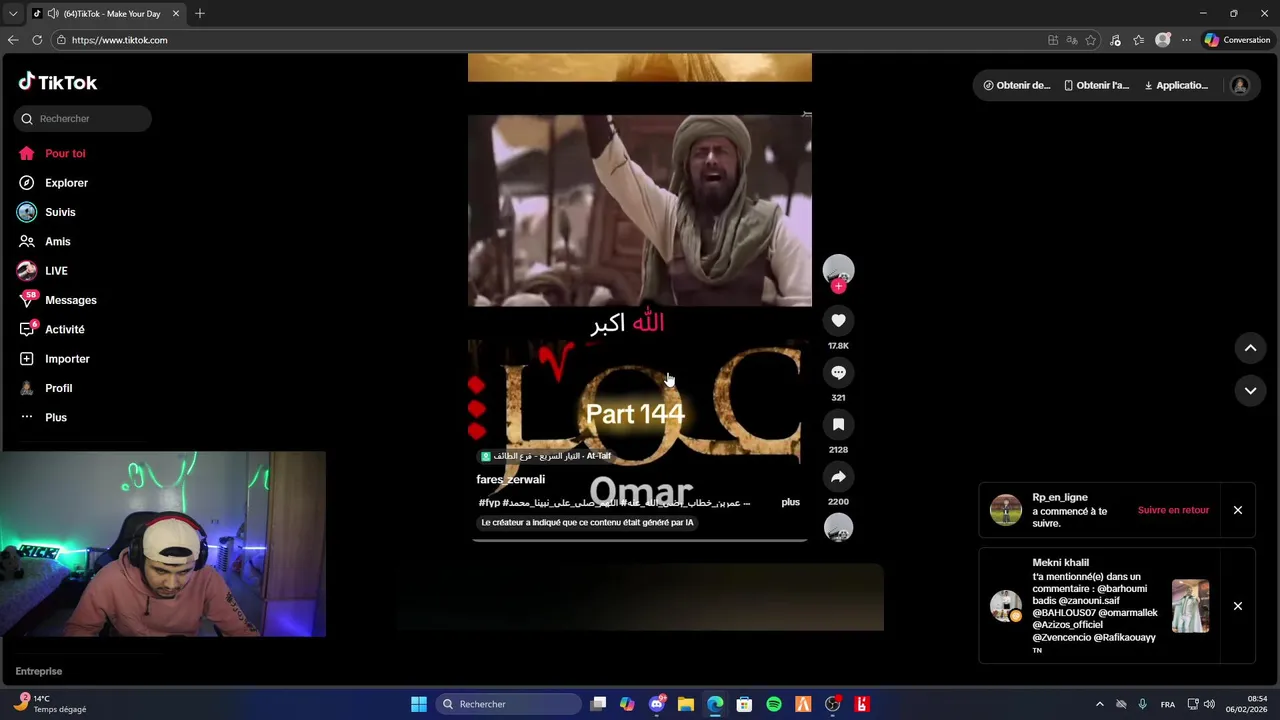
Task: Follow creator via red plus badge
Action: (838, 286)
